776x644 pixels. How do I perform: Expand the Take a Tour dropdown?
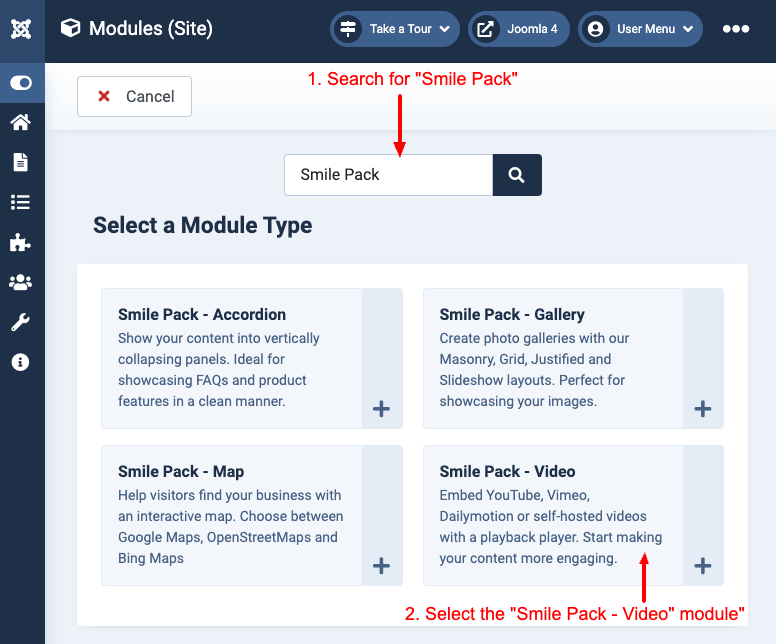[395, 29]
